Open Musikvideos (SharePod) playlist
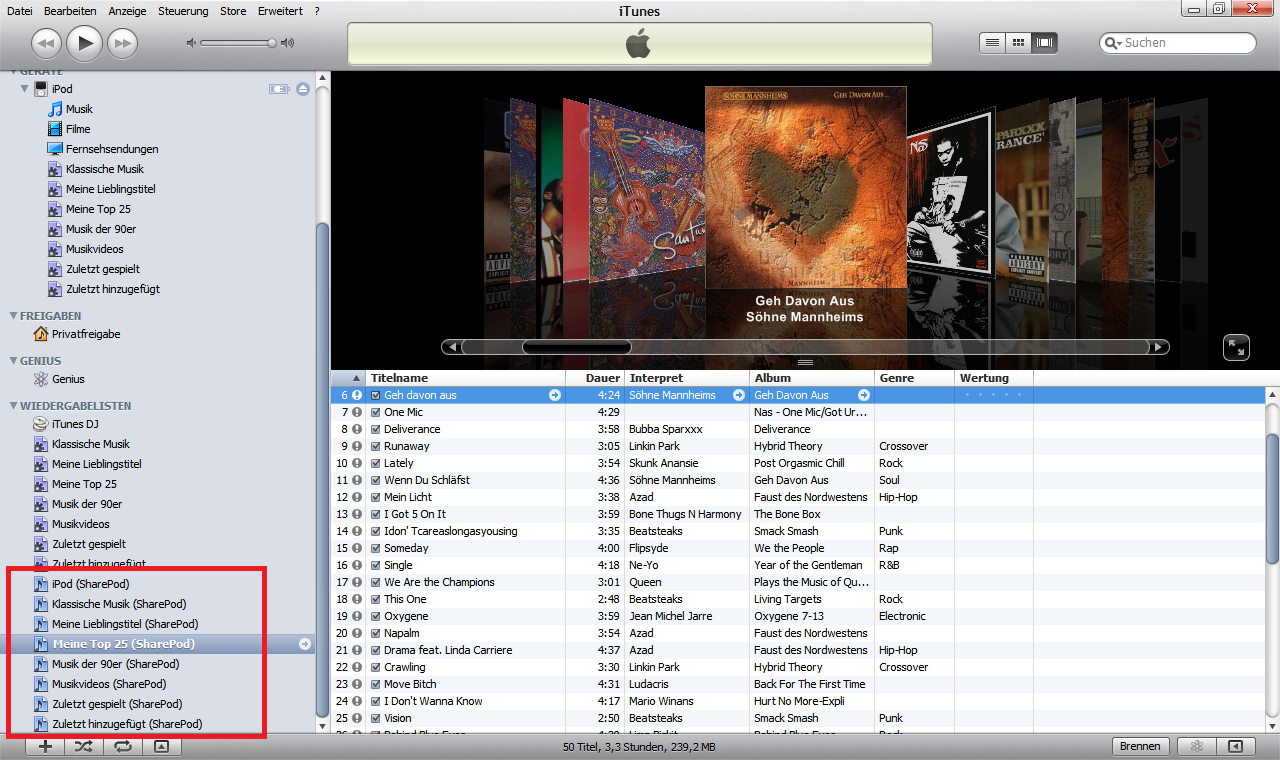Screen dimensions: 1280x760 click(x=109, y=684)
